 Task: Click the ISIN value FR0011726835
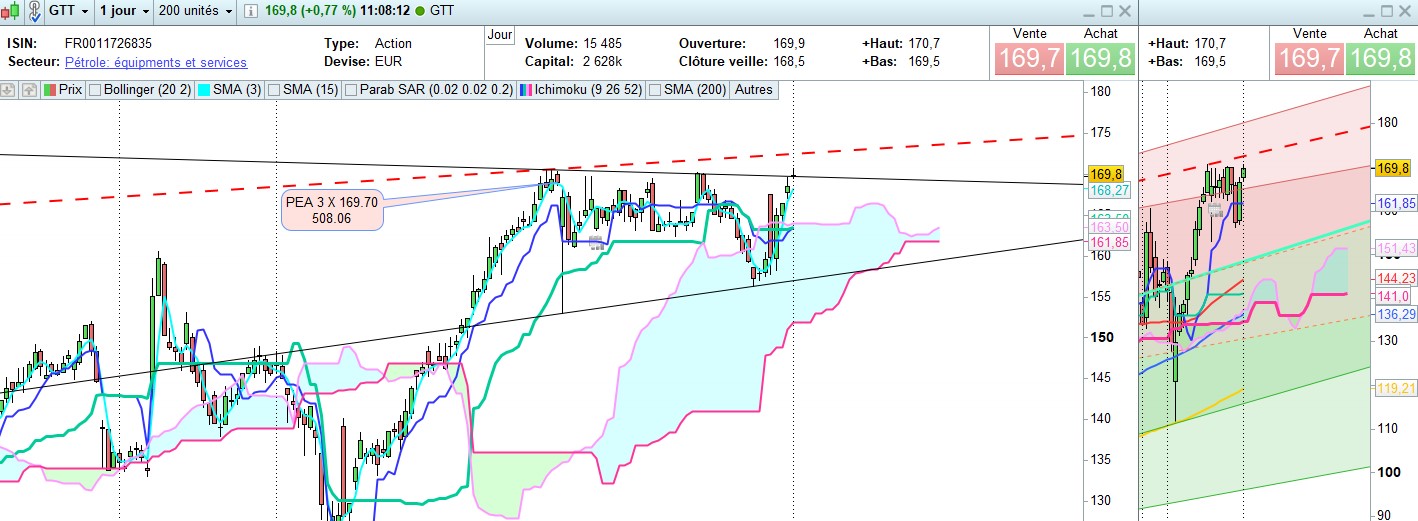click(108, 44)
